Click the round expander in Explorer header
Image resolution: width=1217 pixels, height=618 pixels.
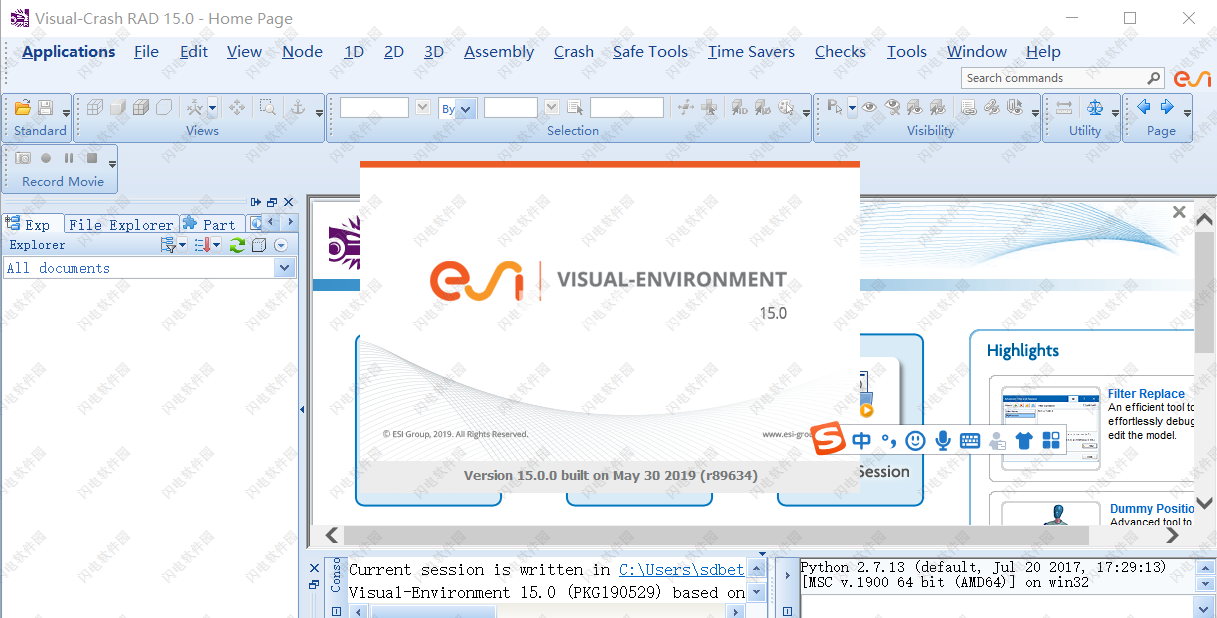281,245
